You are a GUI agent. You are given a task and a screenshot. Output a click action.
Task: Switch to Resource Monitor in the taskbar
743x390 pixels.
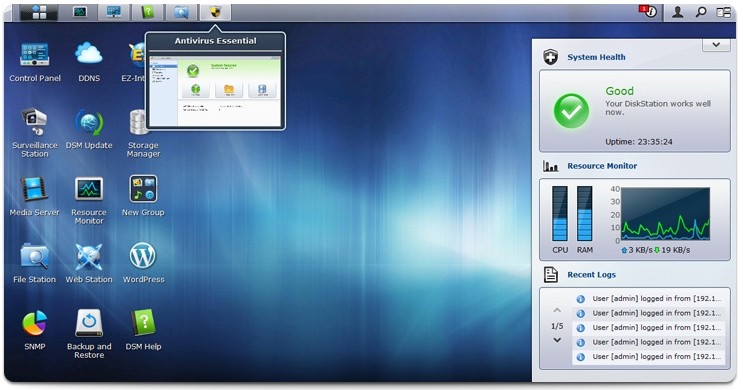pyautogui.click(x=80, y=12)
